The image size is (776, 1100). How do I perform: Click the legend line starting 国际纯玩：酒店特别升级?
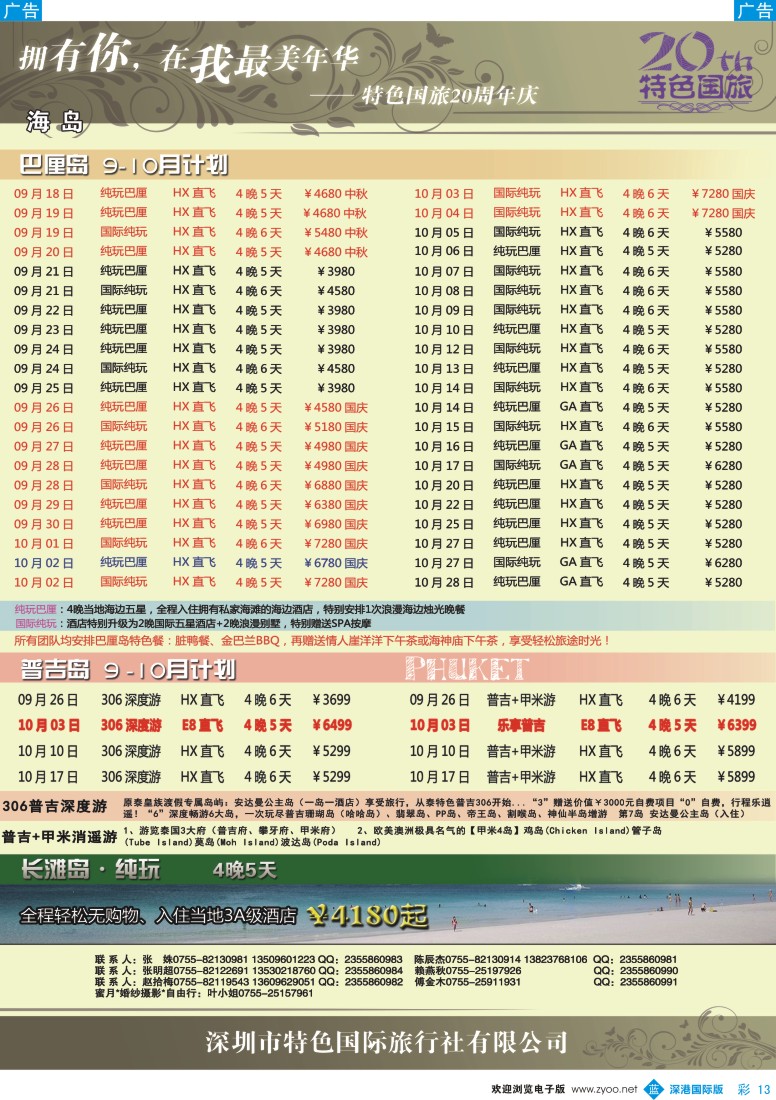coord(193,624)
